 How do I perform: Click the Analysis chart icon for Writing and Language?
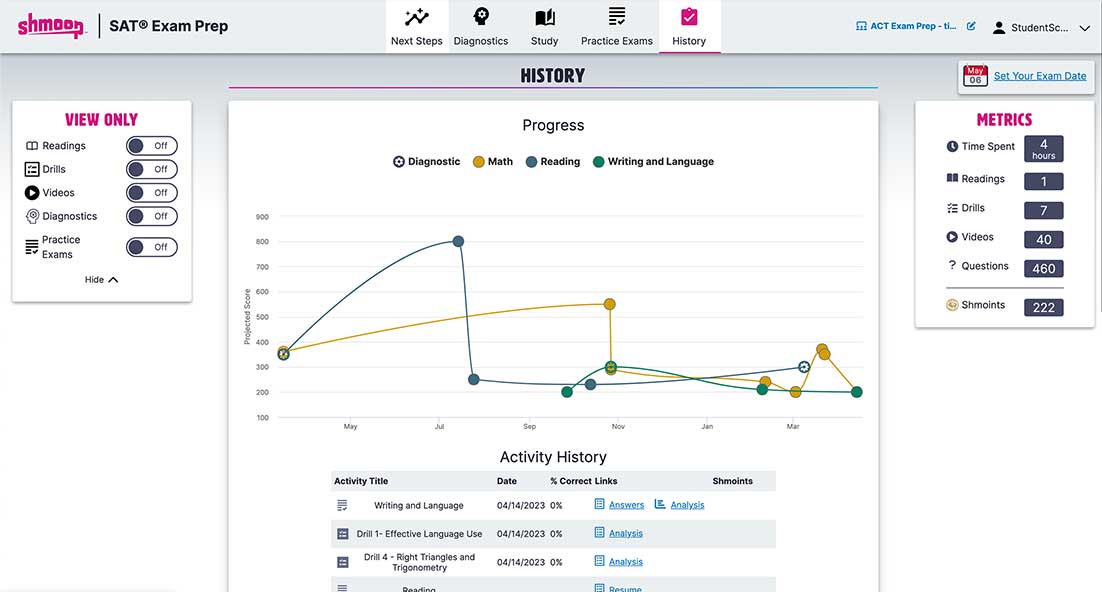[660, 505]
